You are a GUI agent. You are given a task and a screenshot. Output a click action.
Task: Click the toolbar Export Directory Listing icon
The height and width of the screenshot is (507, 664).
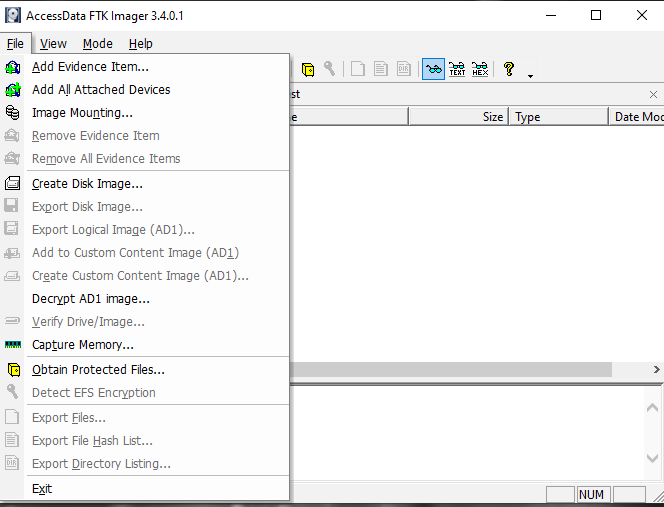click(x=404, y=69)
